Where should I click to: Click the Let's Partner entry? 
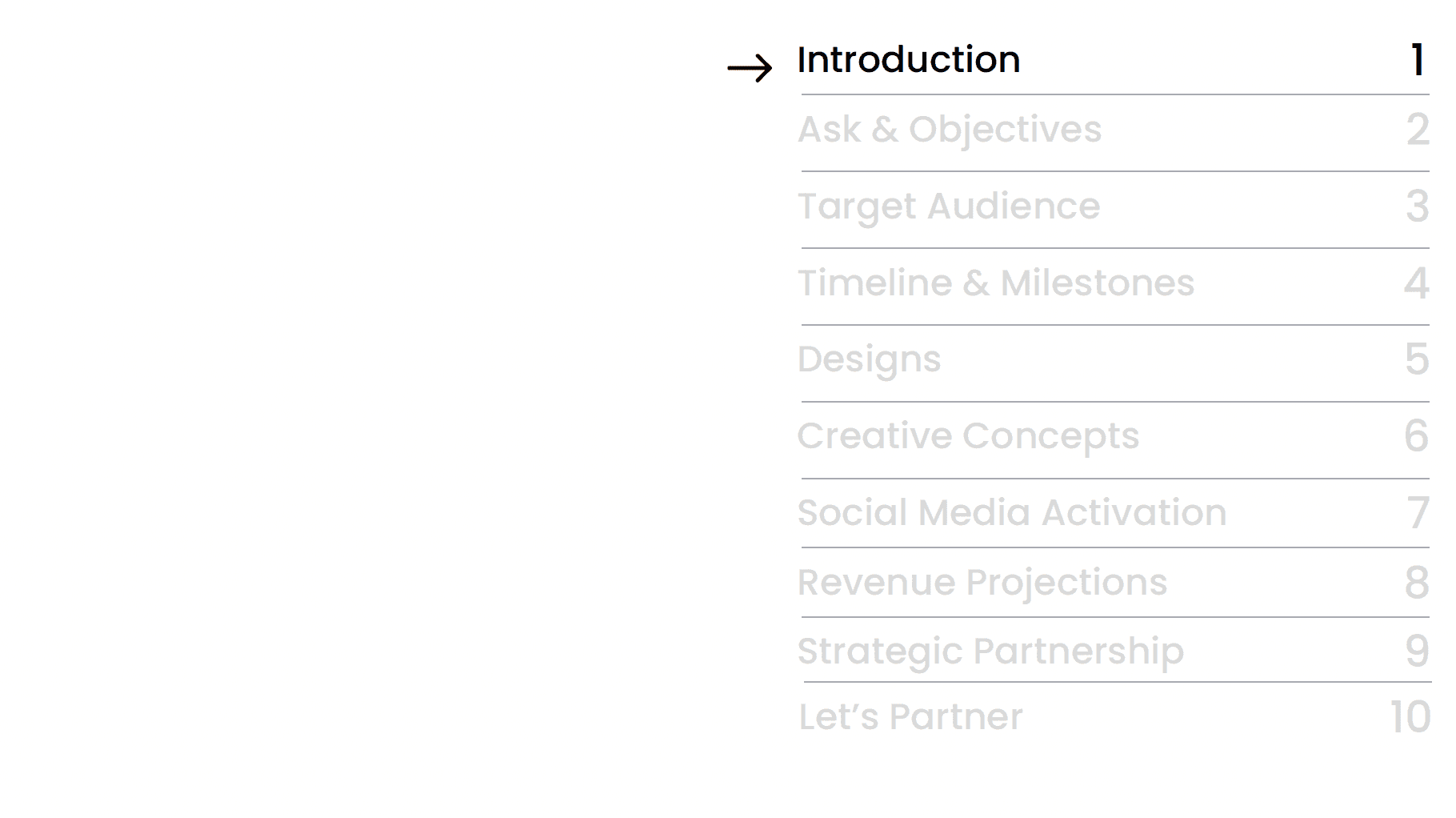point(910,717)
